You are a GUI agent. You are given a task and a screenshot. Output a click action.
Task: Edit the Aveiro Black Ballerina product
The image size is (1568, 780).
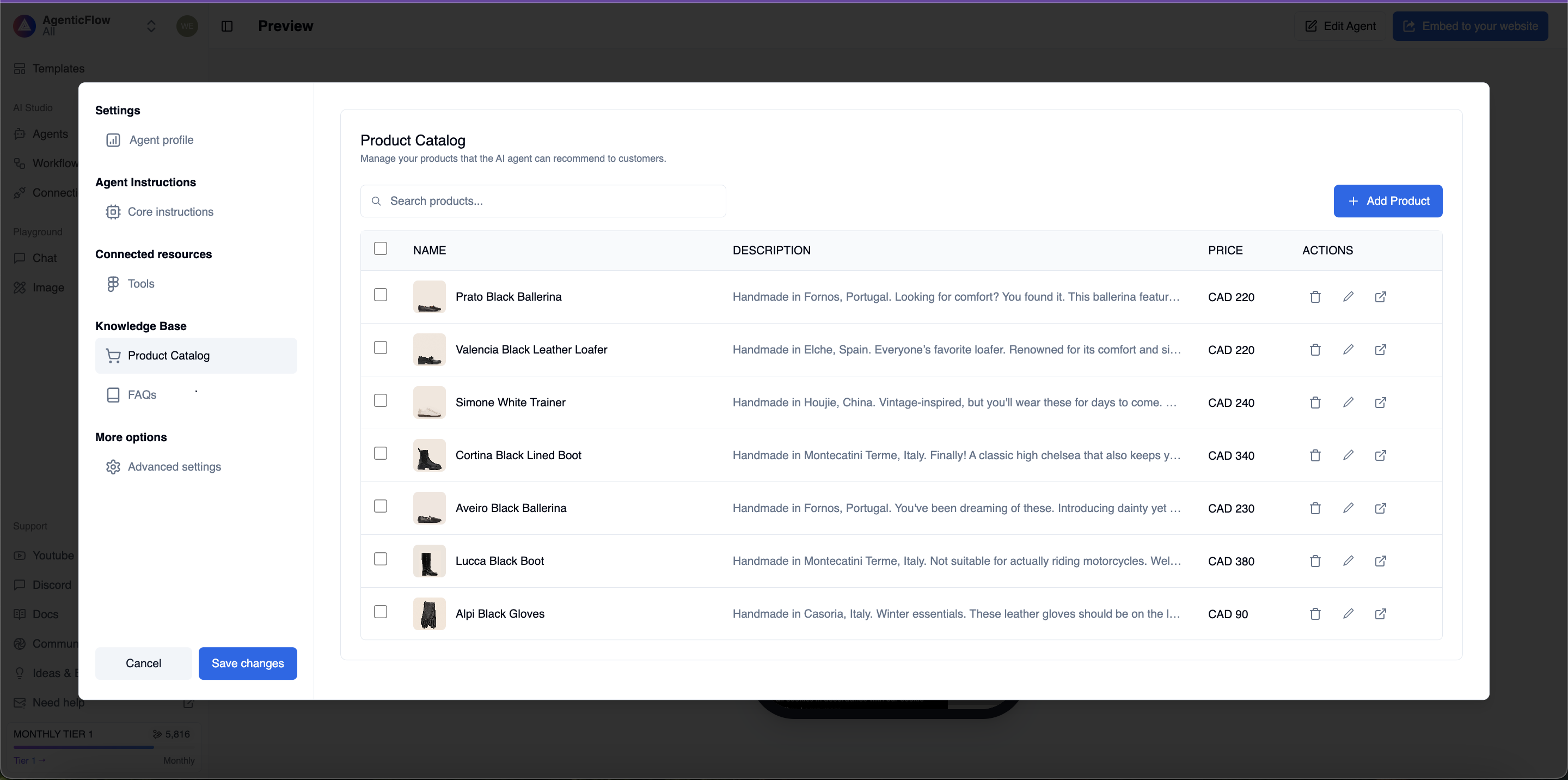pyautogui.click(x=1348, y=508)
